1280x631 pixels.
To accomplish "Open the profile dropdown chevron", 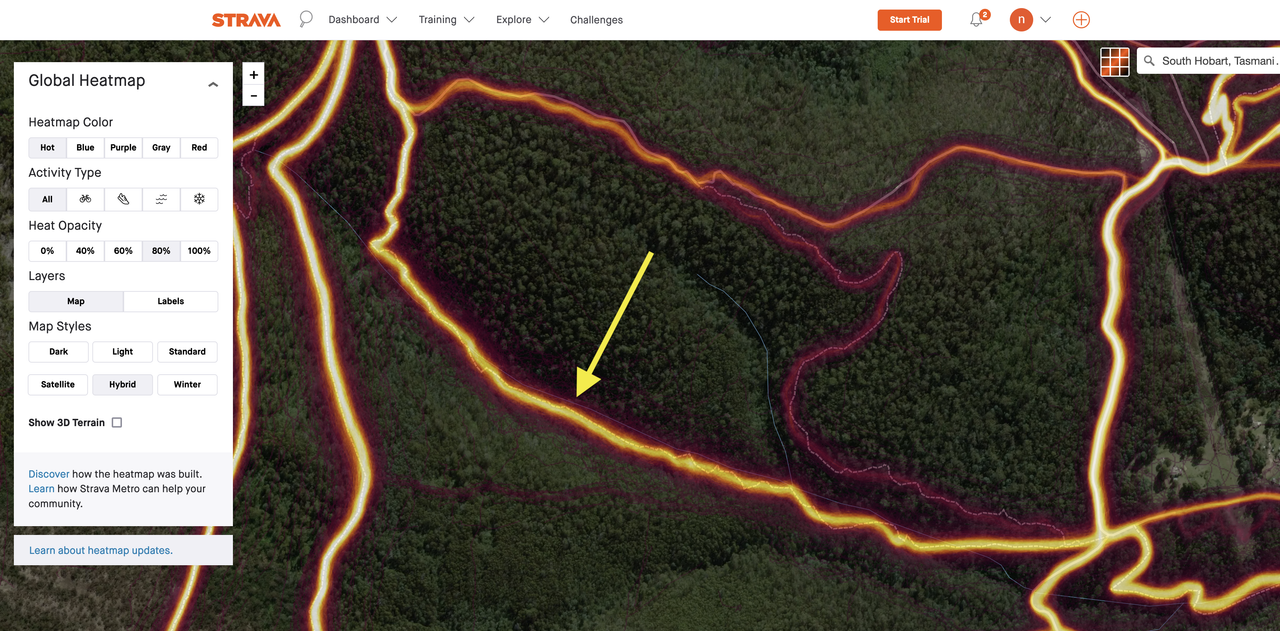I will pyautogui.click(x=1046, y=20).
